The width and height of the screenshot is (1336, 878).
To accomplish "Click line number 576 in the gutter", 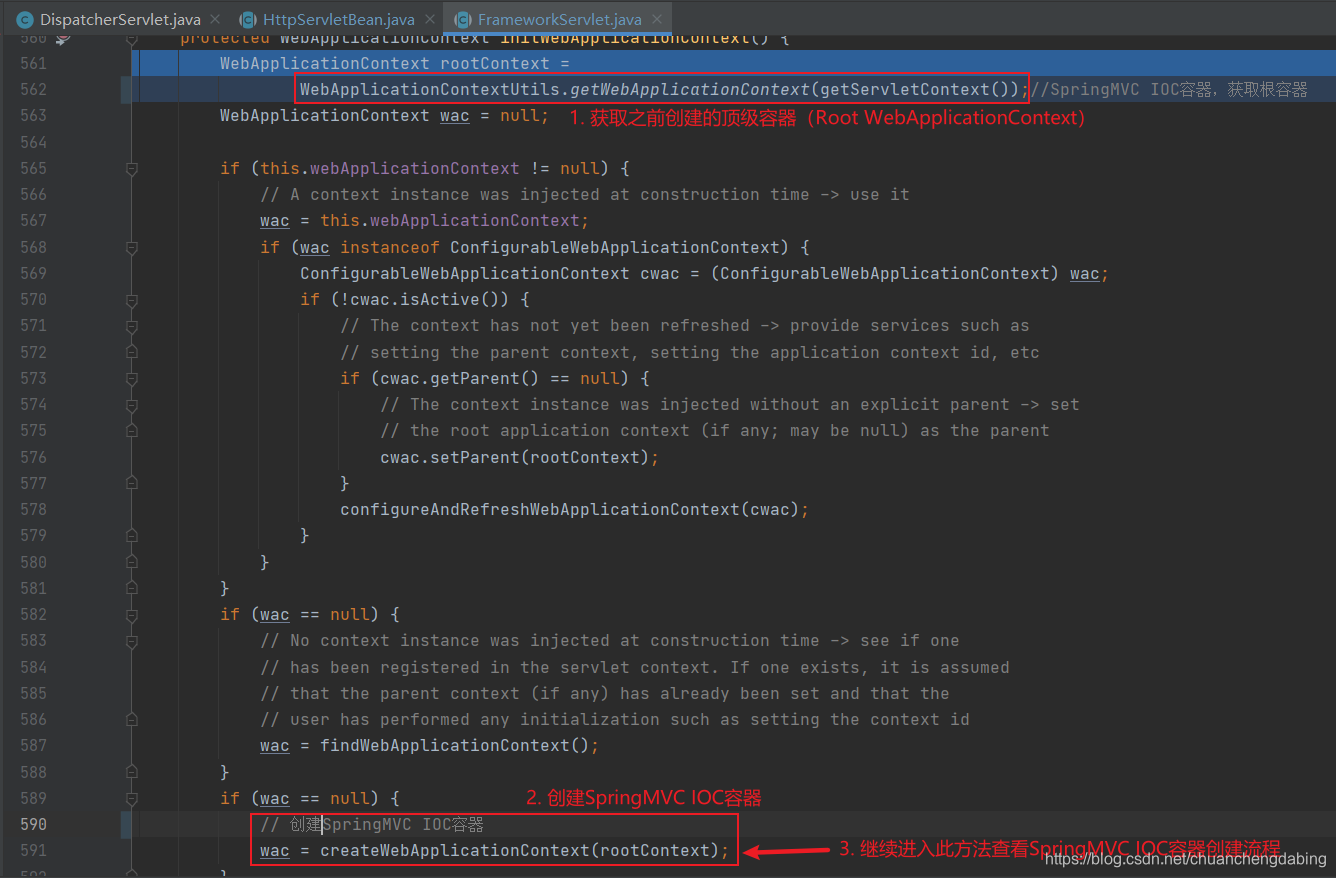I will point(33,457).
